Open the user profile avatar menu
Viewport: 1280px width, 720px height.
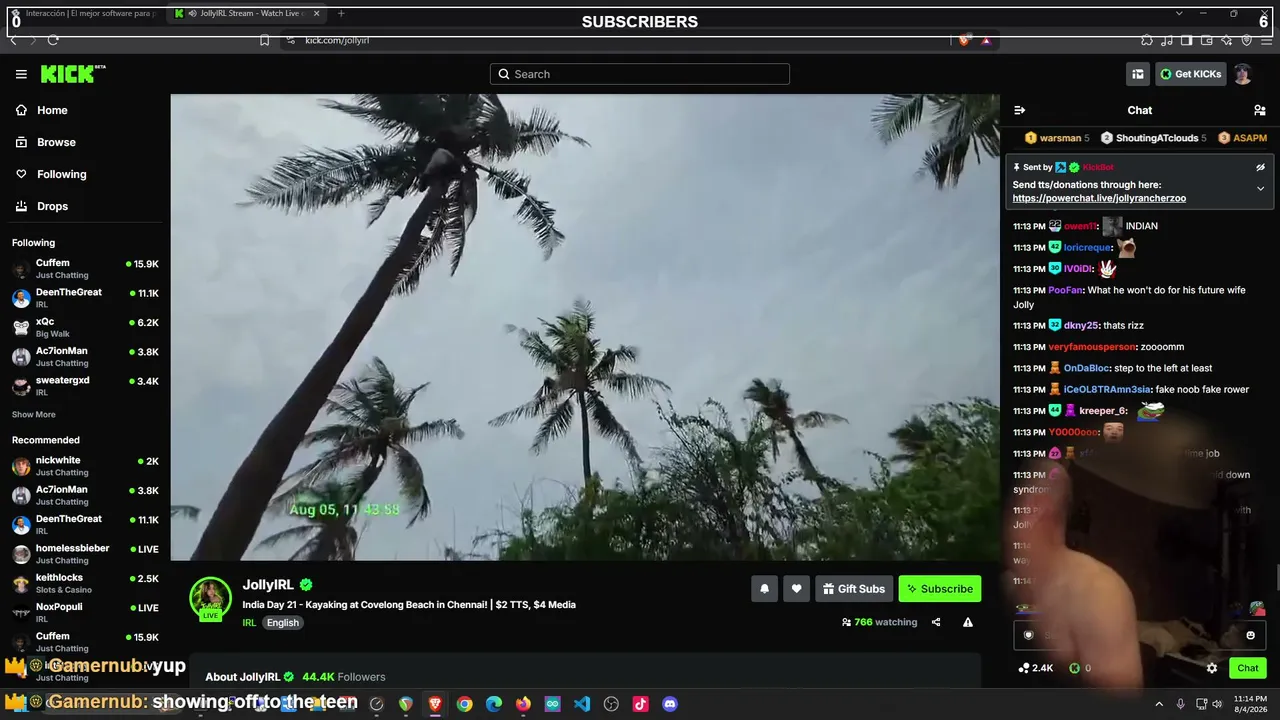click(1242, 74)
